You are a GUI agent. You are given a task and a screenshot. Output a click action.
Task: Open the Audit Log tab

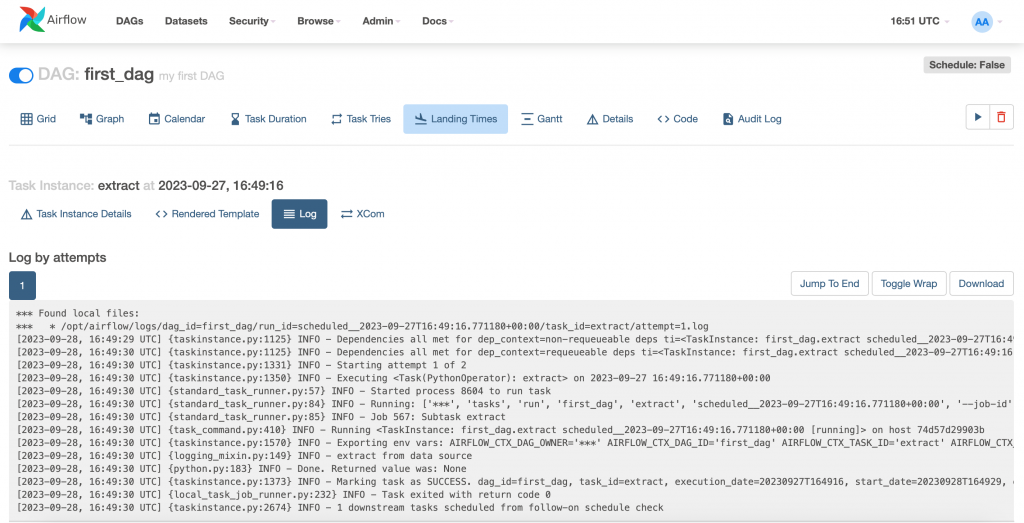[752, 119]
